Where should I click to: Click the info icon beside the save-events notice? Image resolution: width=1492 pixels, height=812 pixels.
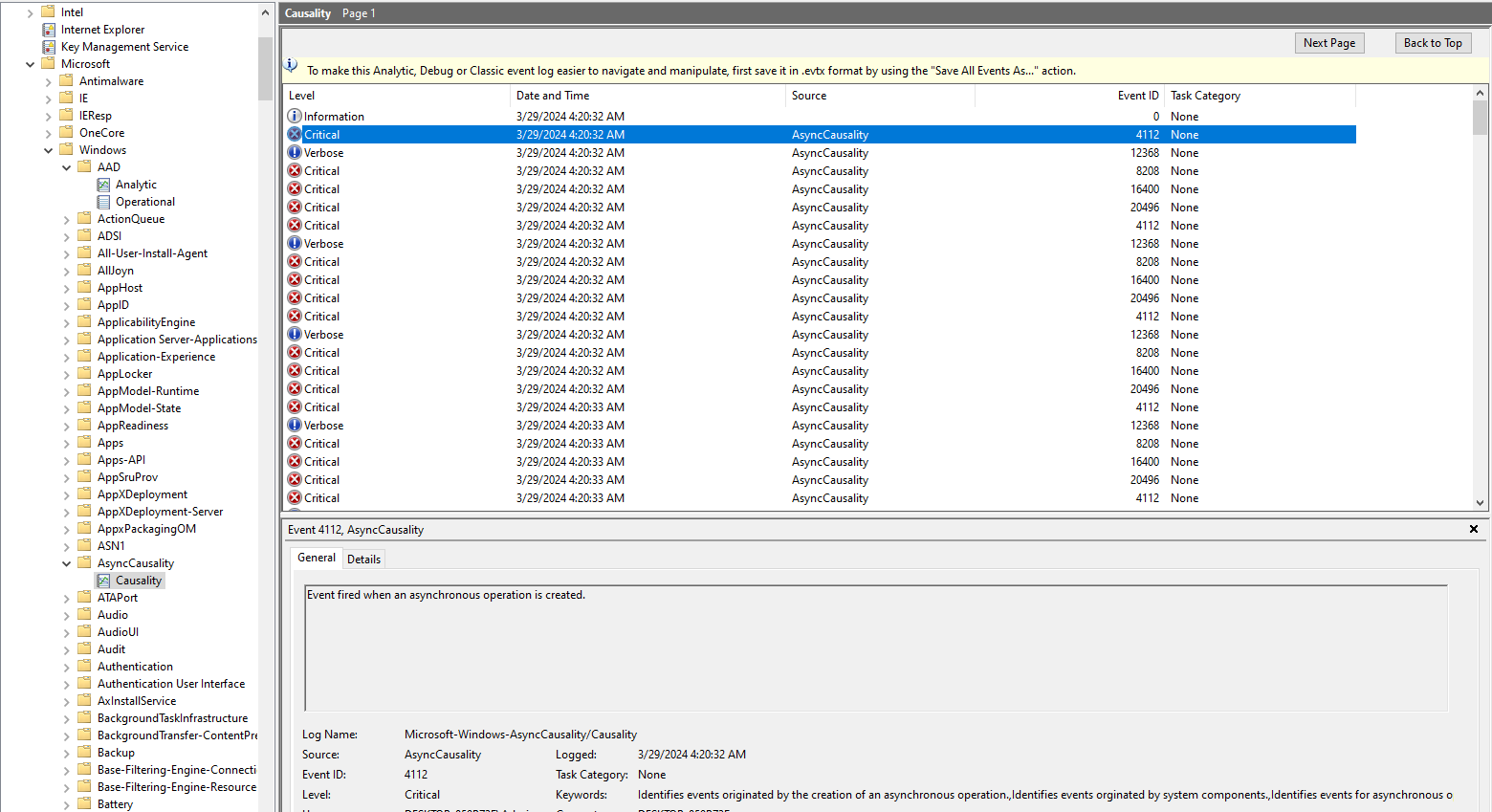290,64
